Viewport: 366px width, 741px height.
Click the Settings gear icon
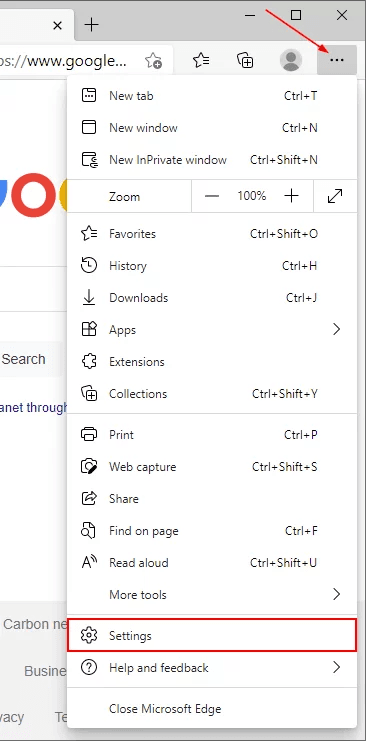coord(89,636)
